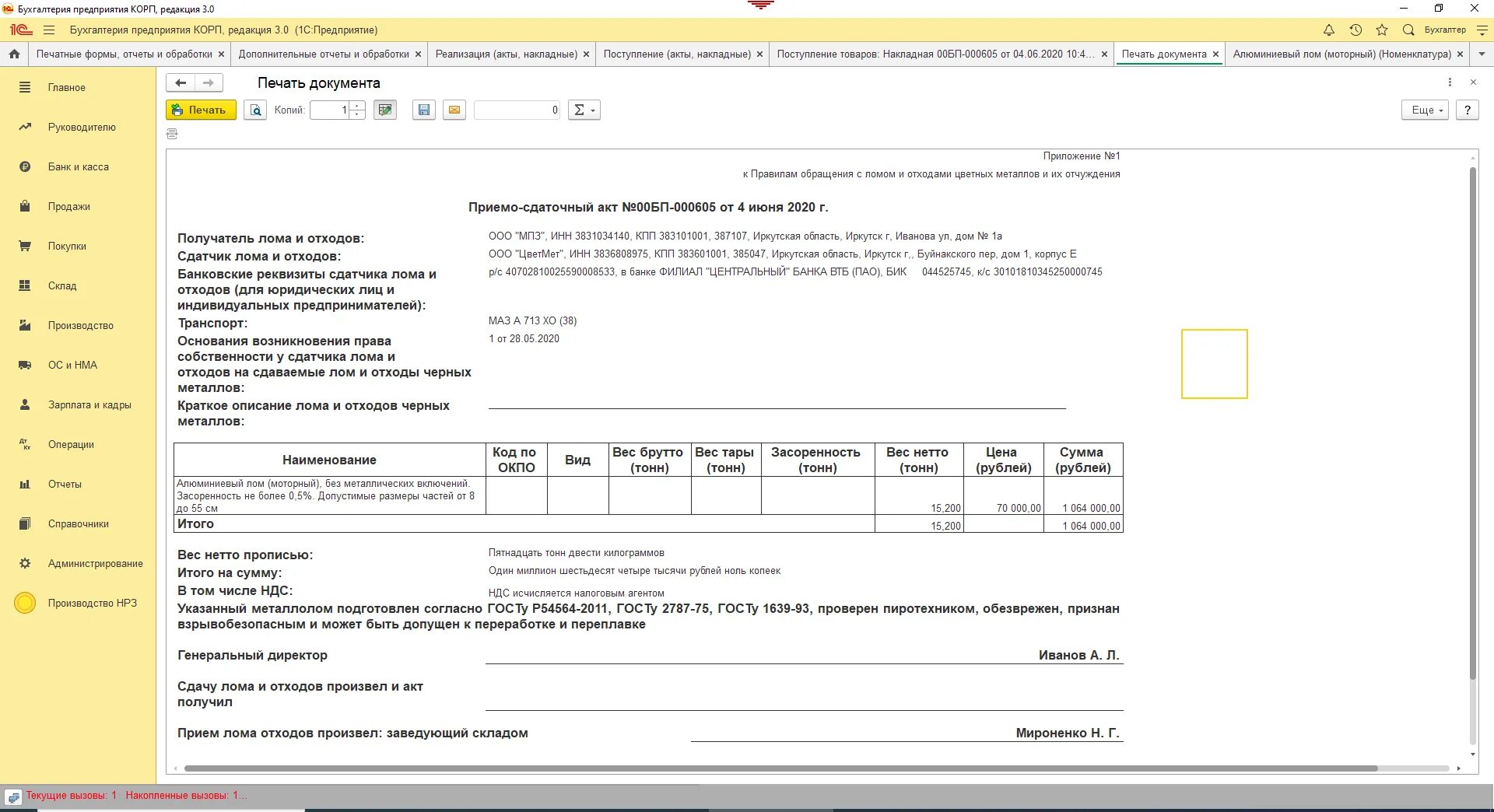This screenshot has height=812, width=1494.
Task: Click the ОС и НМА truck icon
Action: click(25, 365)
